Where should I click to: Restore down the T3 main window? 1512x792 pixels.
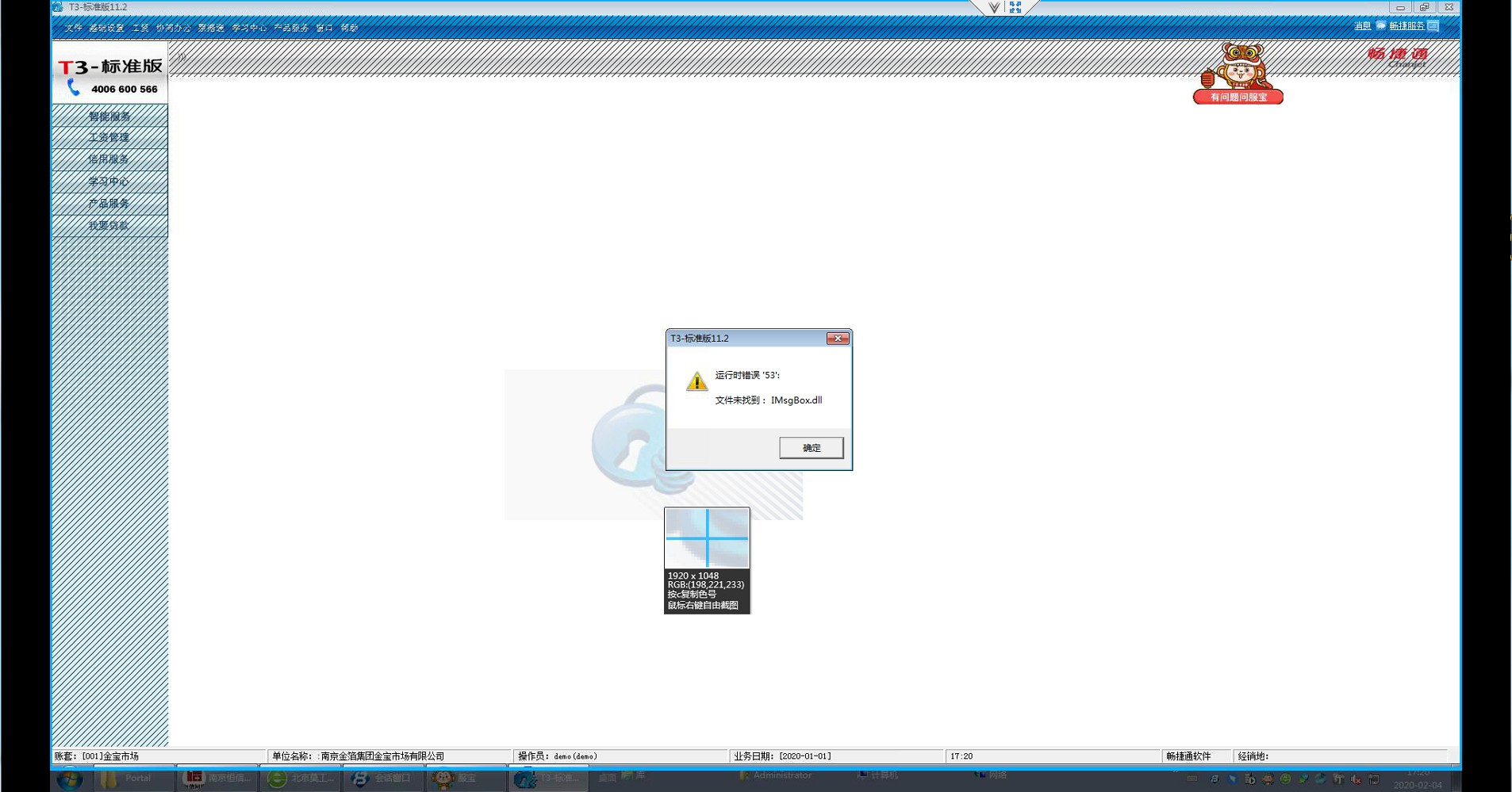coord(1425,7)
